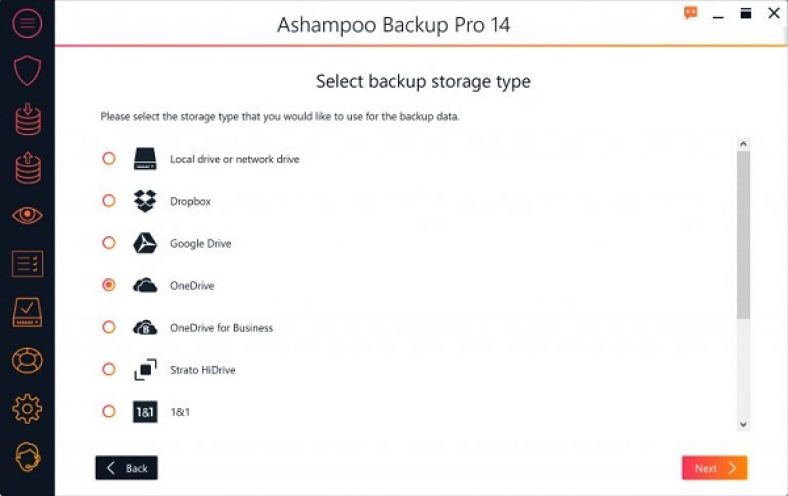Viewport: 788px width, 496px height.
Task: Select OneDrive for Business radio button
Action: point(109,327)
